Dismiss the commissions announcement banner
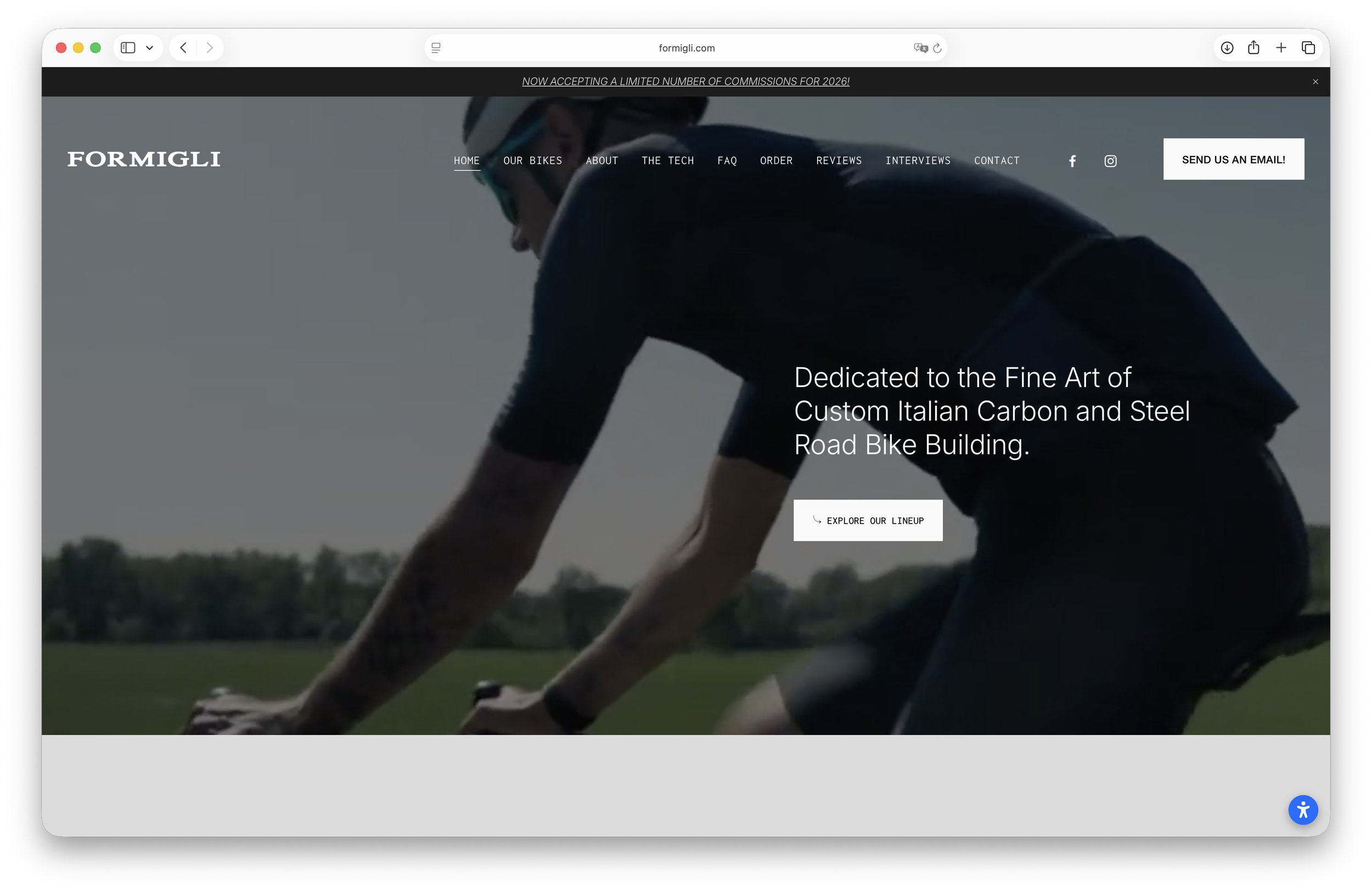1372x892 pixels. click(1315, 82)
